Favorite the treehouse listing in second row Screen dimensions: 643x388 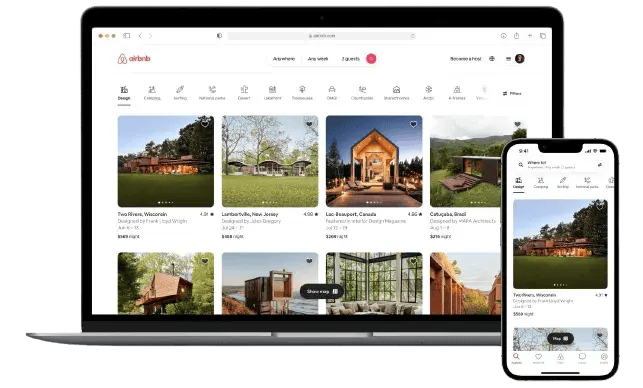click(205, 261)
